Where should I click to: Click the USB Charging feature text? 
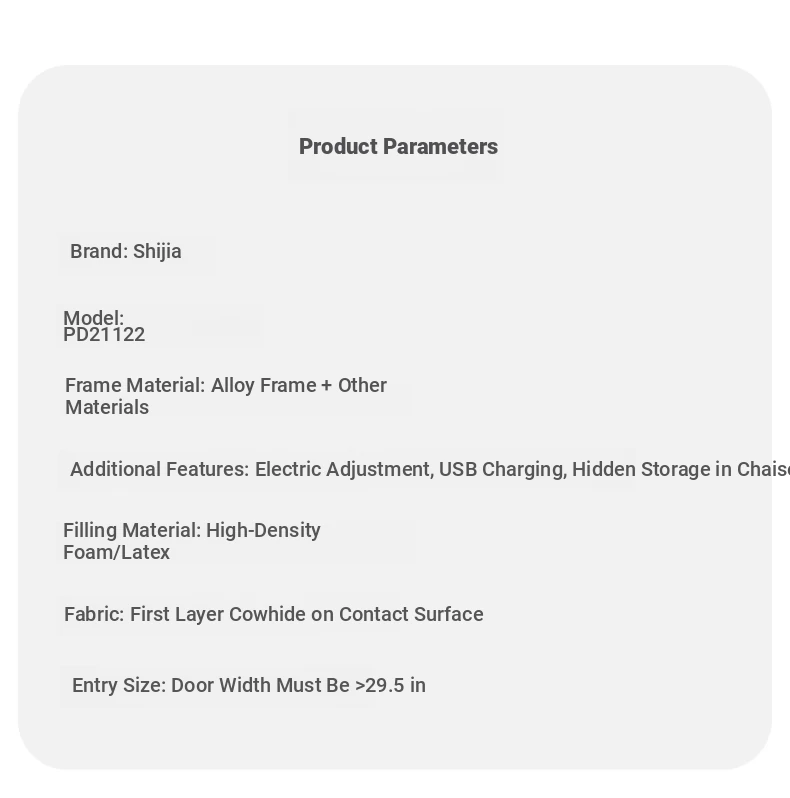502,469
